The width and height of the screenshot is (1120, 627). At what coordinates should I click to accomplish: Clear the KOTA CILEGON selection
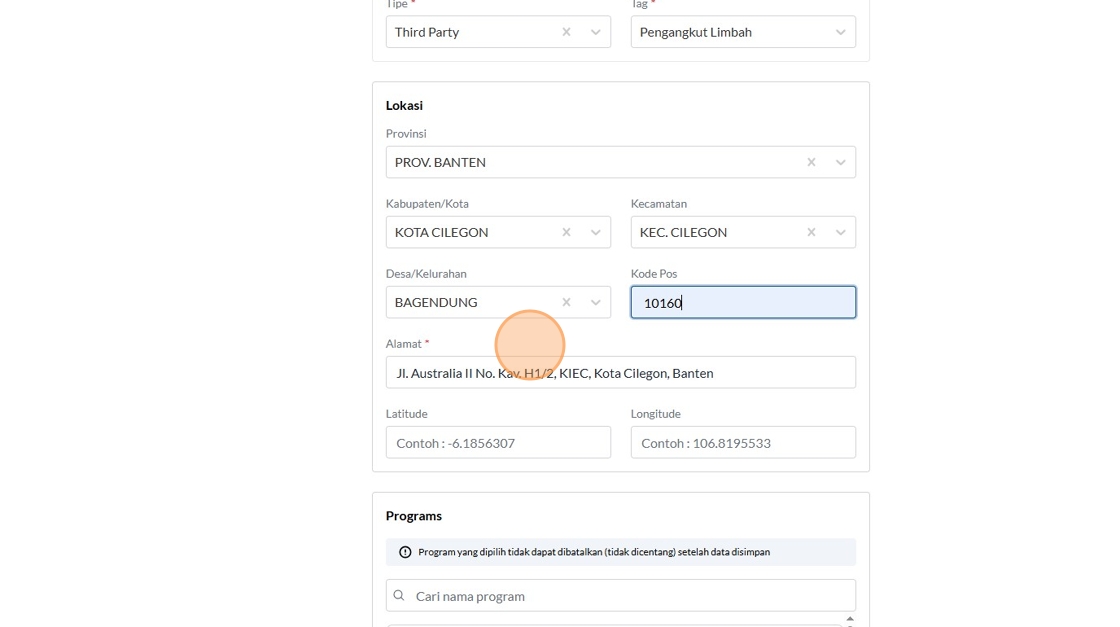tap(566, 232)
